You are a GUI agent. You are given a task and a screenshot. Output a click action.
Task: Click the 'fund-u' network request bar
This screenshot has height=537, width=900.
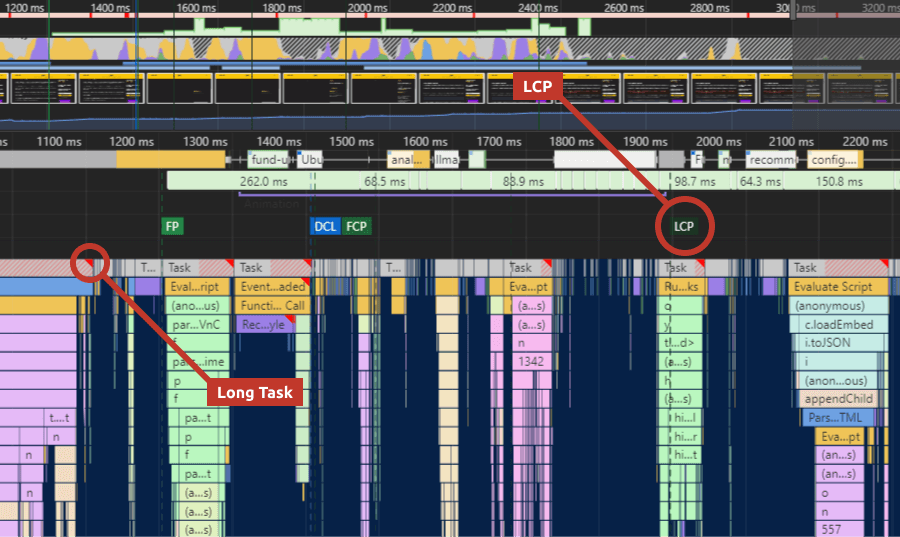click(x=271, y=160)
